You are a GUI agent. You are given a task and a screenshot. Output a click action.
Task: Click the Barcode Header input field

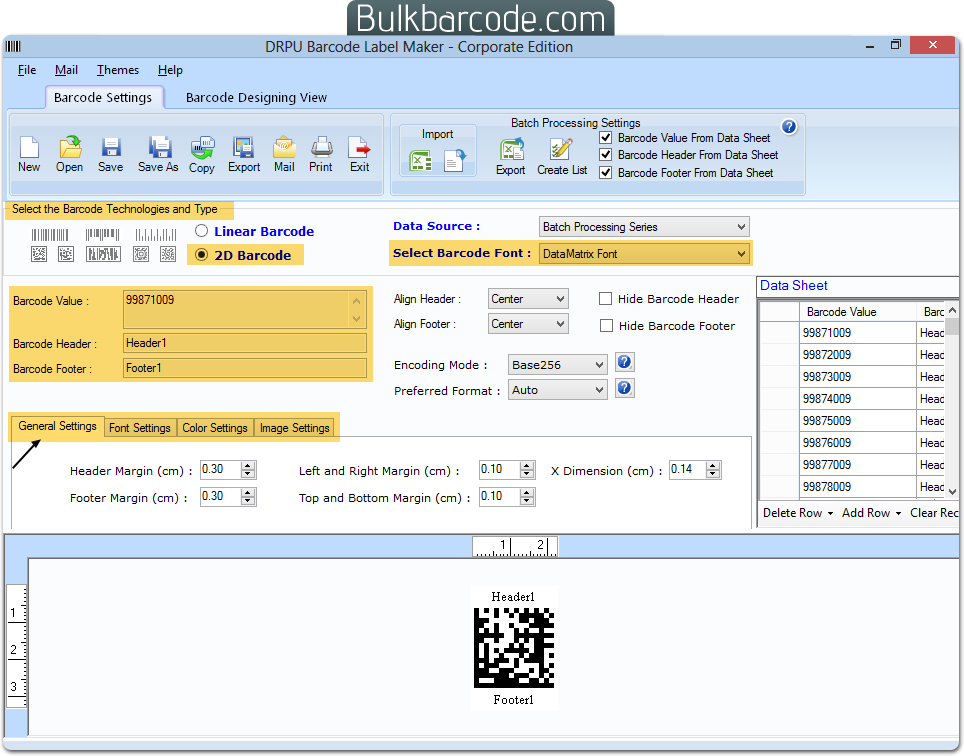tap(245, 343)
